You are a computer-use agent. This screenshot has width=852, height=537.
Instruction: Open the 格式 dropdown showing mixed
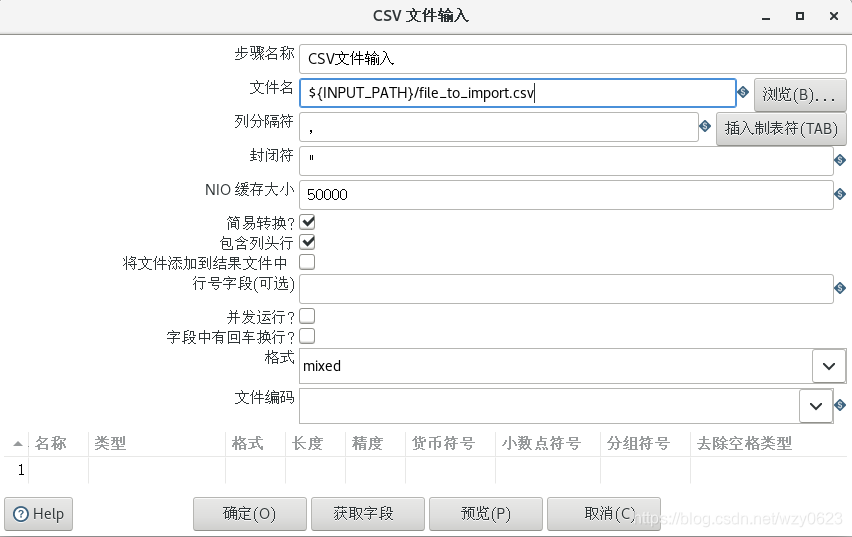tap(829, 366)
